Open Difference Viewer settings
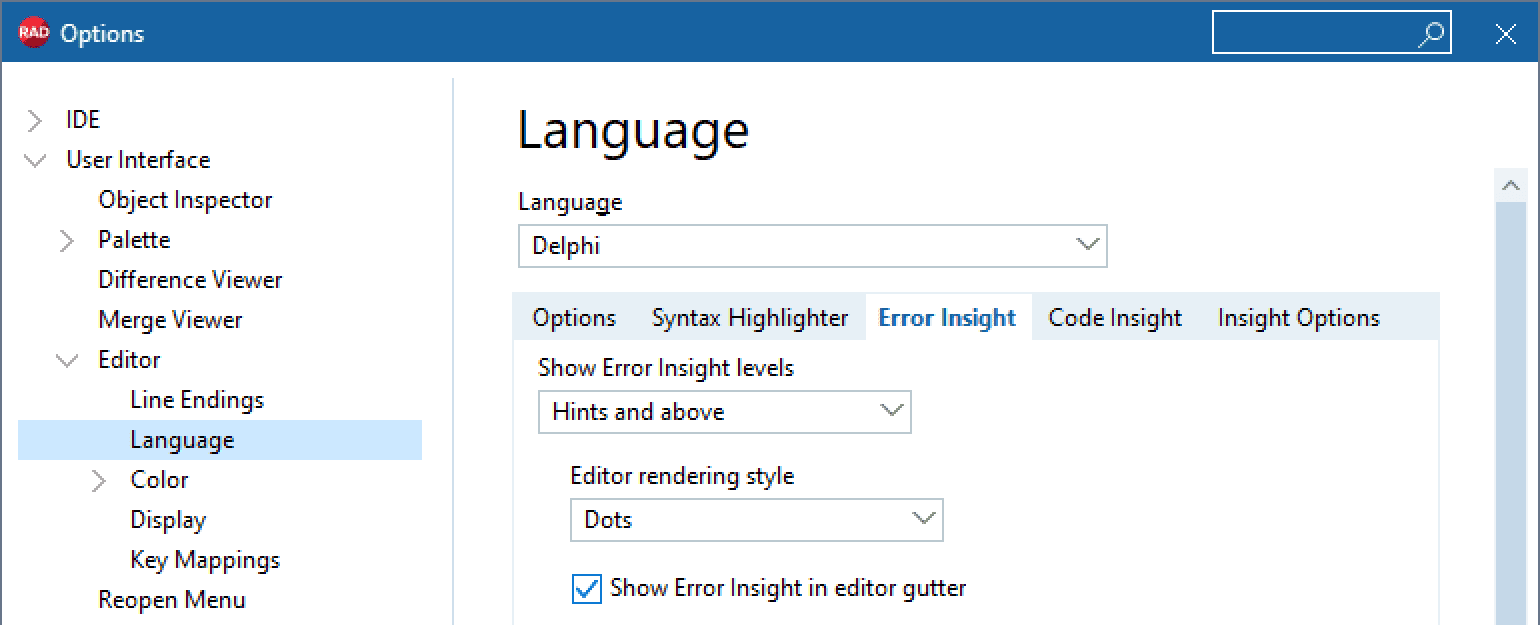This screenshot has height=625, width=1540. [190, 280]
